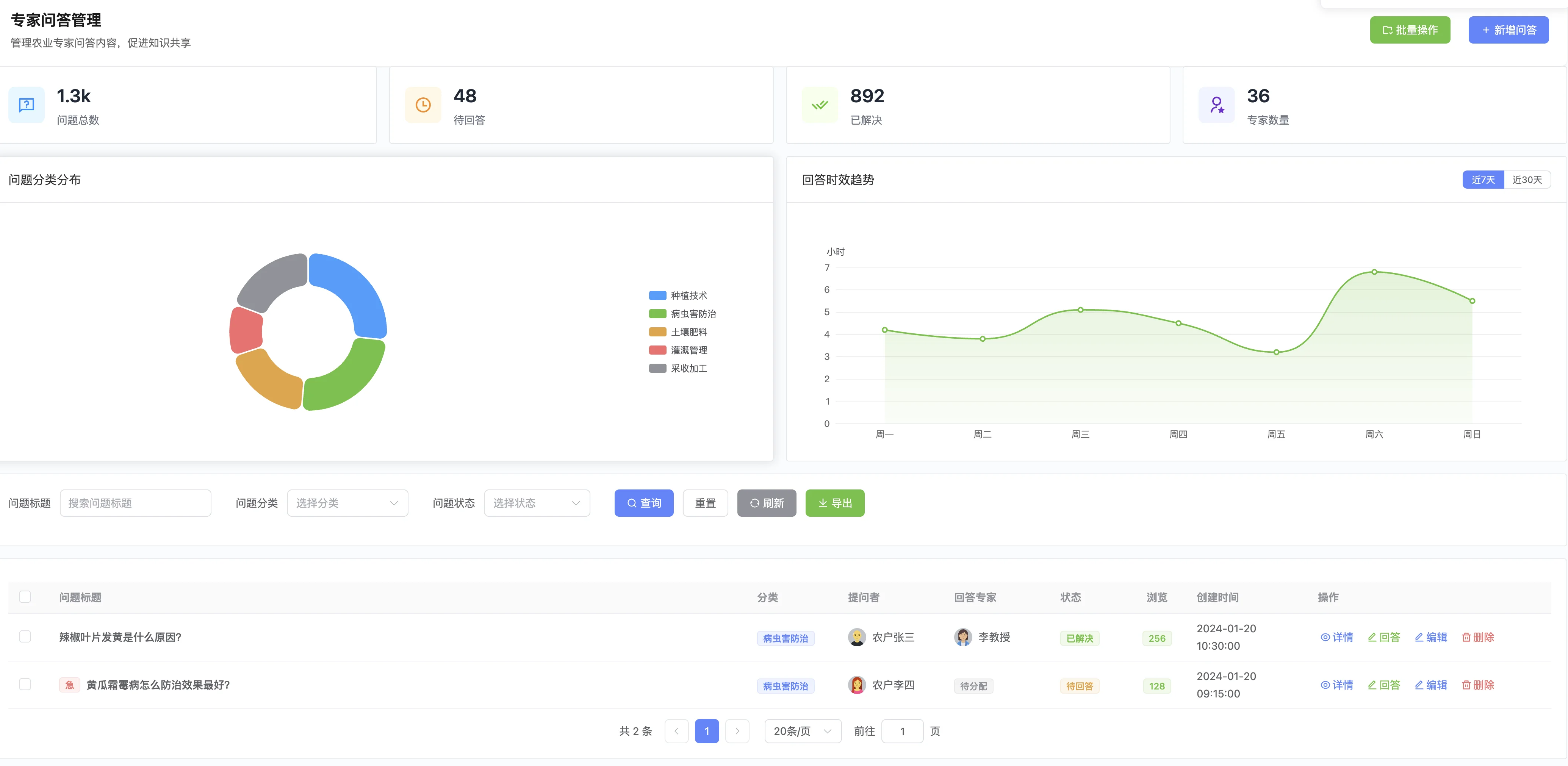This screenshot has width=1568, height=766.
Task: Check the checkbox for 辣椒叶片发黄 row
Action: (x=25, y=636)
